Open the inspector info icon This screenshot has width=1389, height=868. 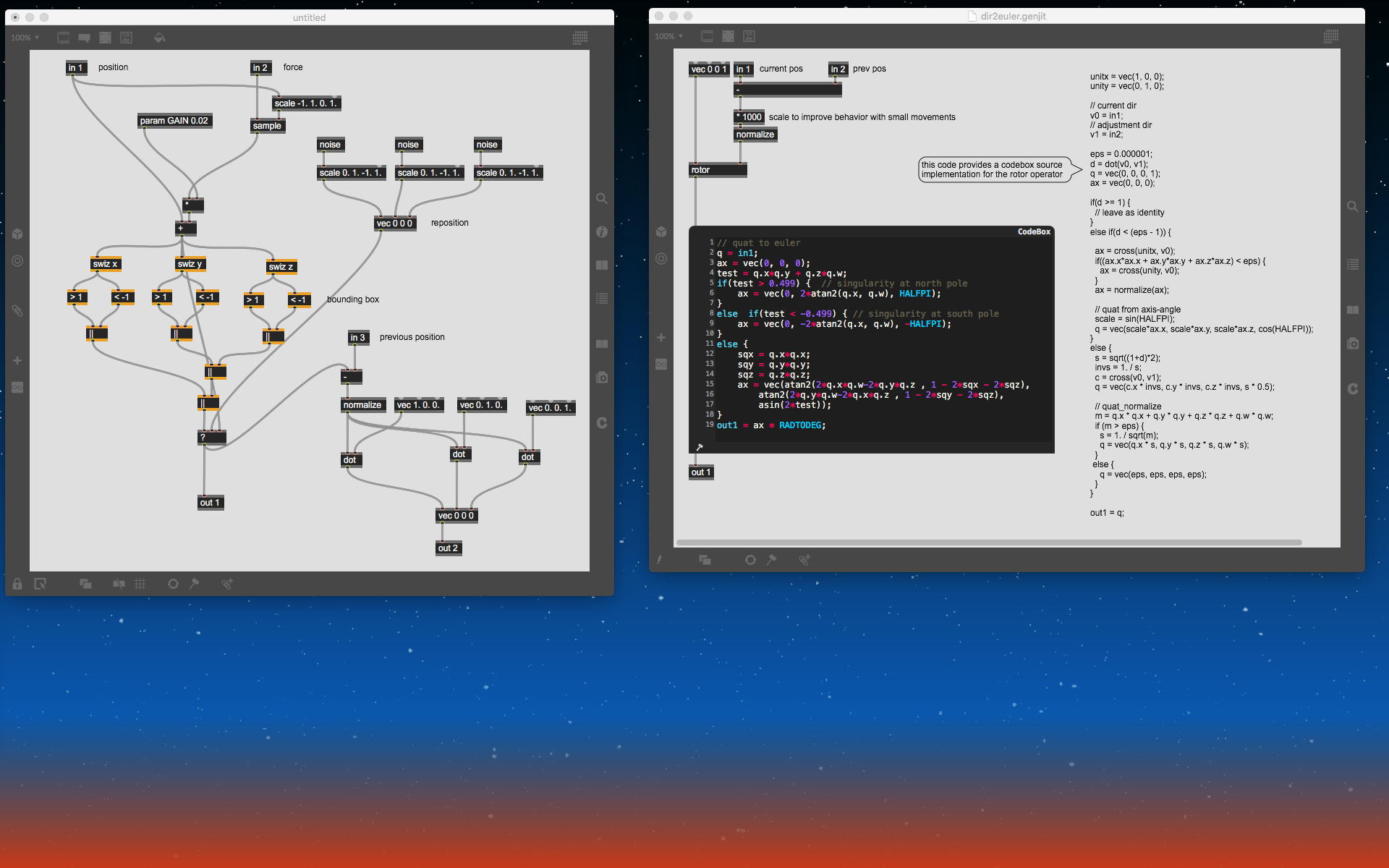pyautogui.click(x=602, y=231)
